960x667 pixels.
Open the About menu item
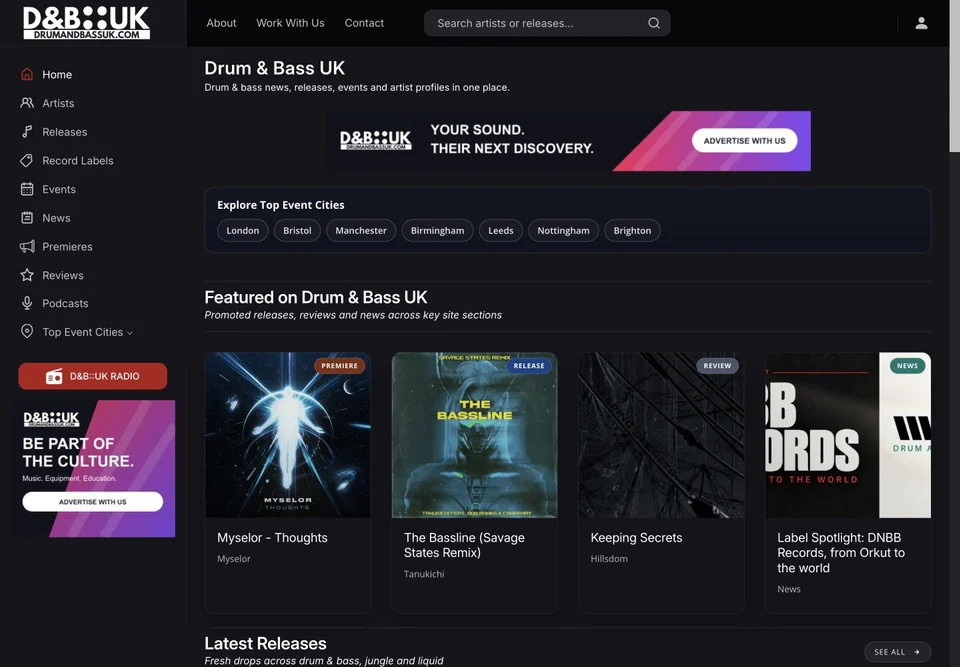[221, 23]
